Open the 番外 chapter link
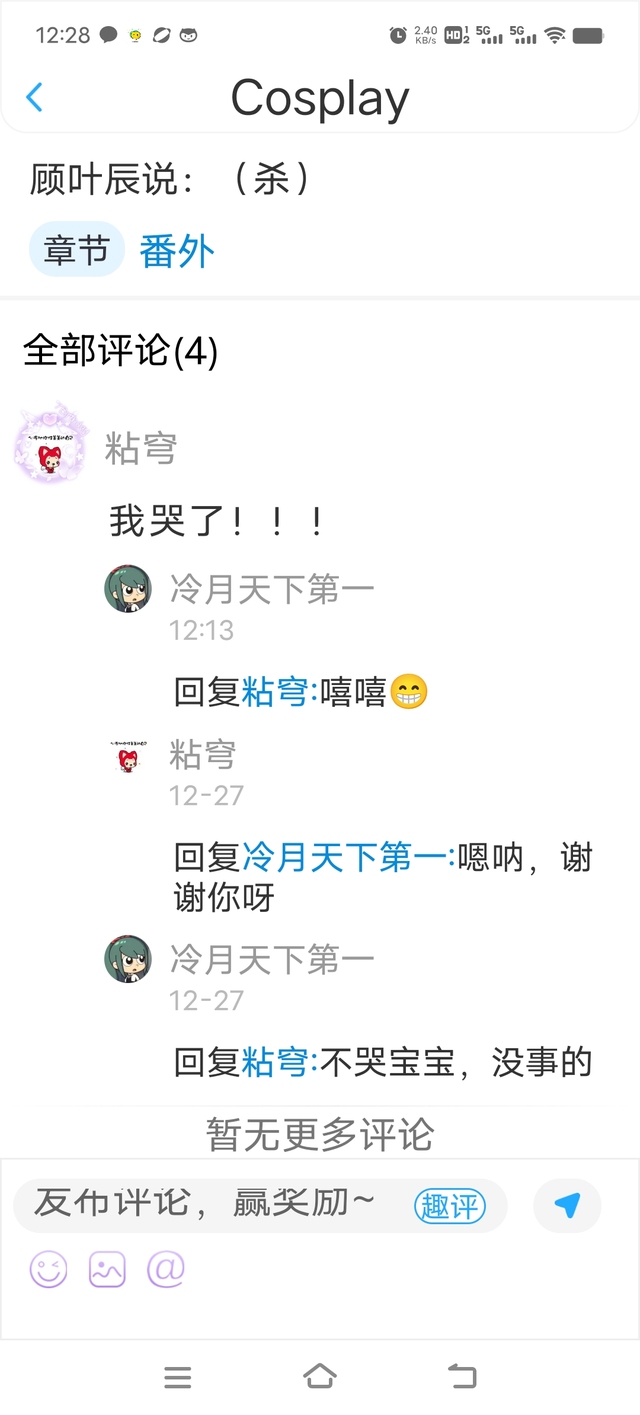This screenshot has width=640, height=1415. [x=177, y=251]
